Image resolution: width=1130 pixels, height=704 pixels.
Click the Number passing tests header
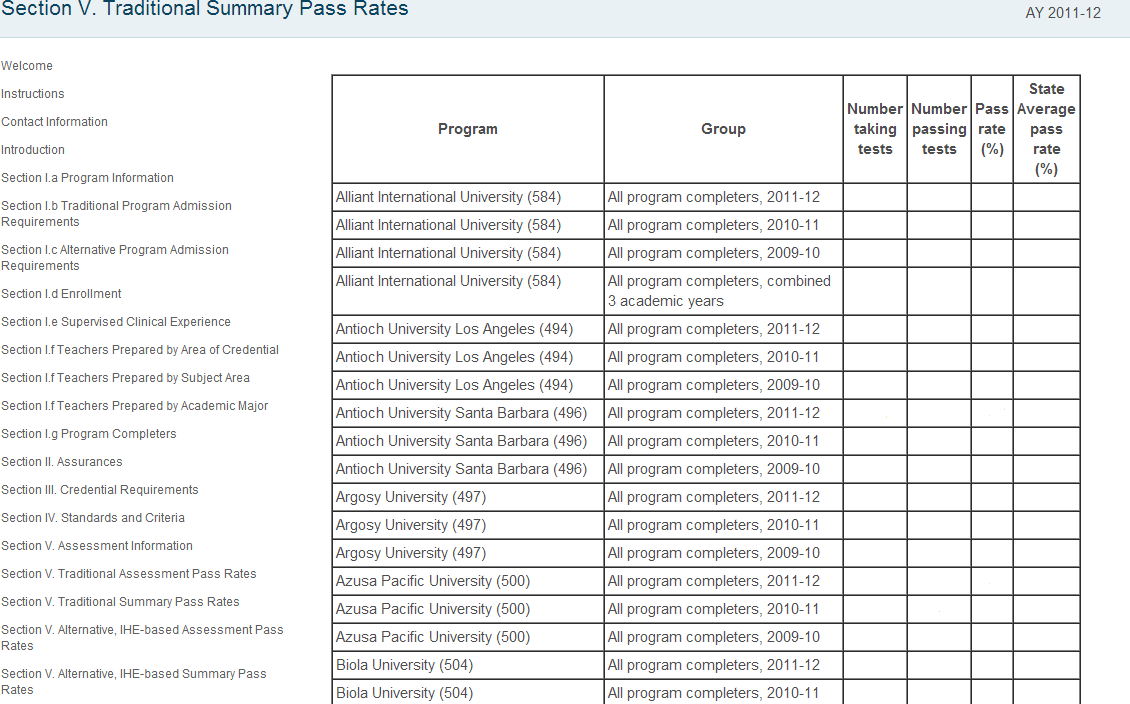pos(939,129)
